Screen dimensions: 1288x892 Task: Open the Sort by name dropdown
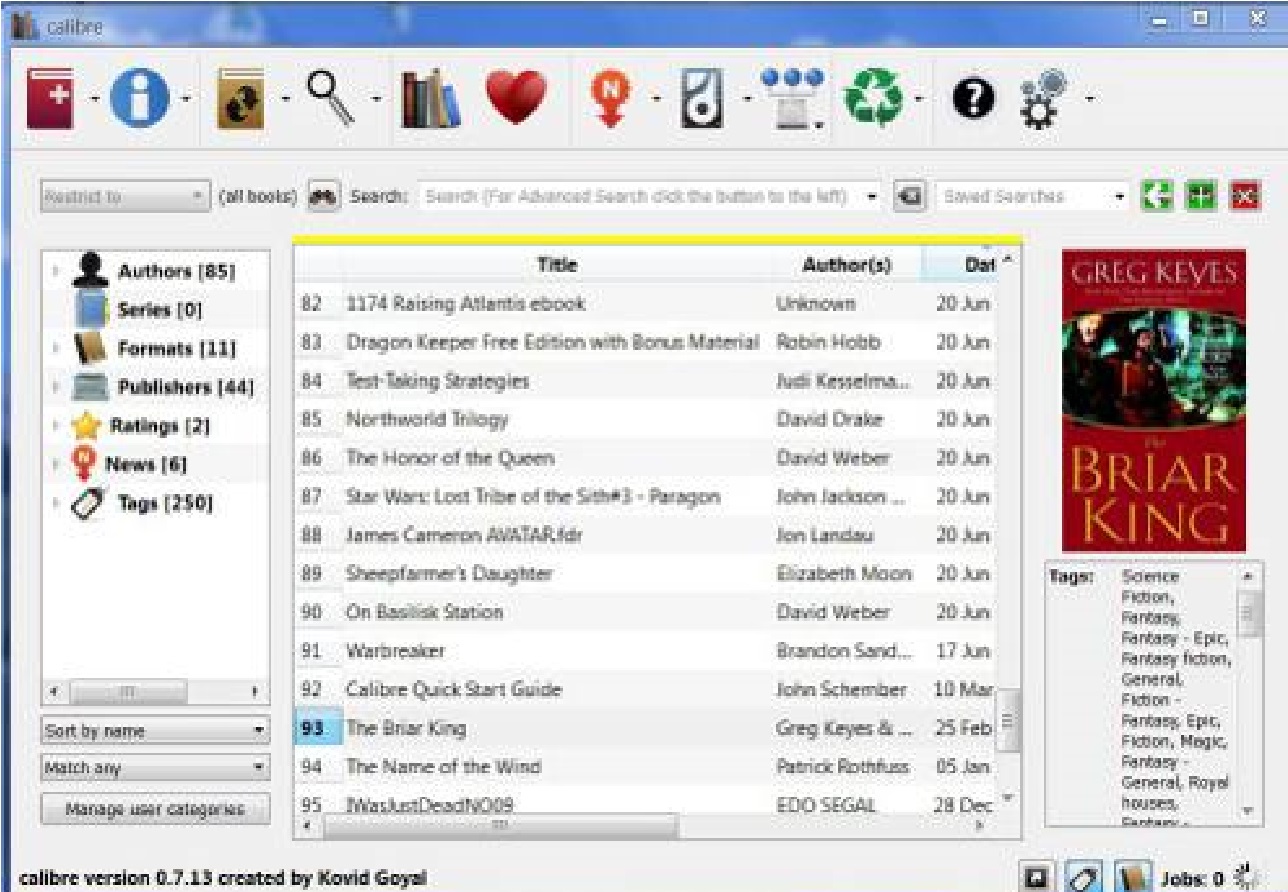click(x=156, y=731)
